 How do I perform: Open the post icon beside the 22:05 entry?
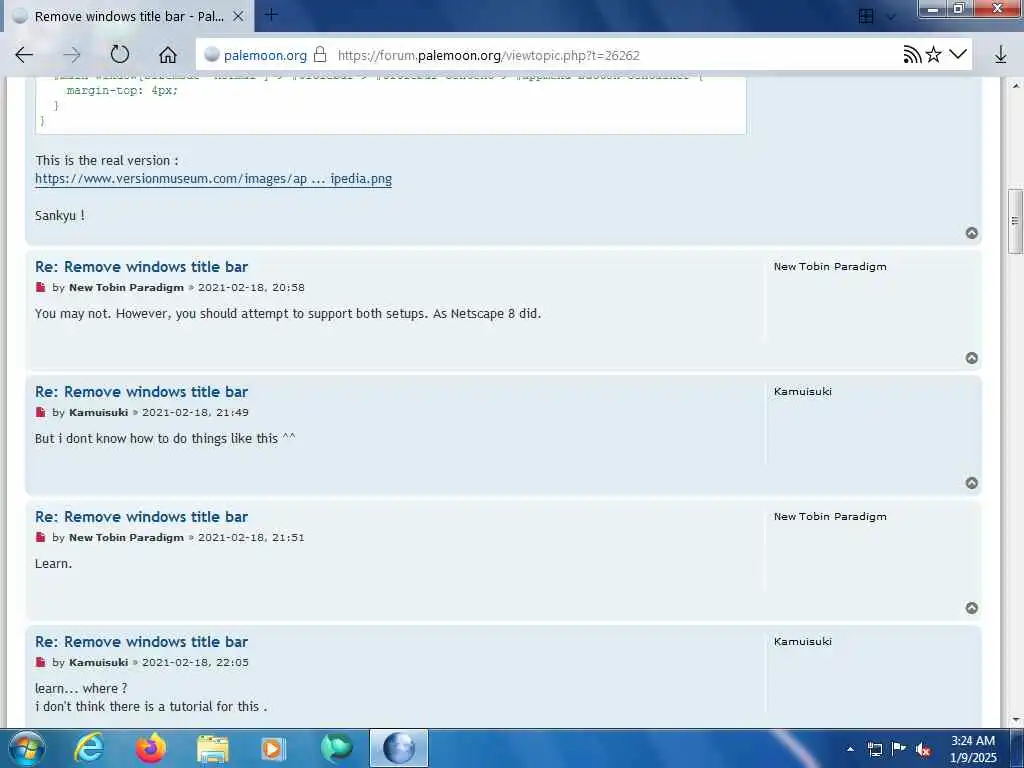40,662
